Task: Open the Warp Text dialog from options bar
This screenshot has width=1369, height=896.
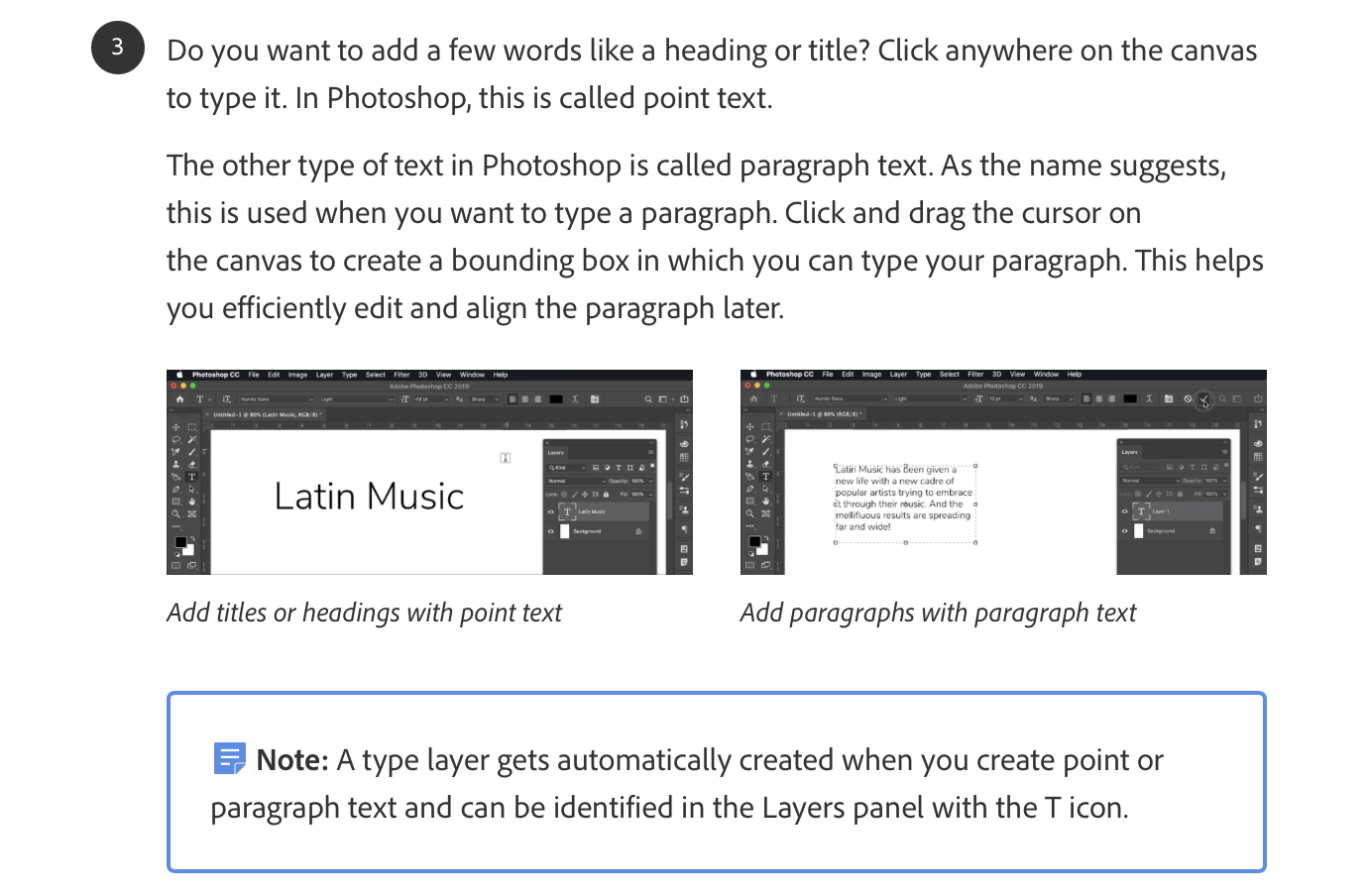Action: click(575, 399)
